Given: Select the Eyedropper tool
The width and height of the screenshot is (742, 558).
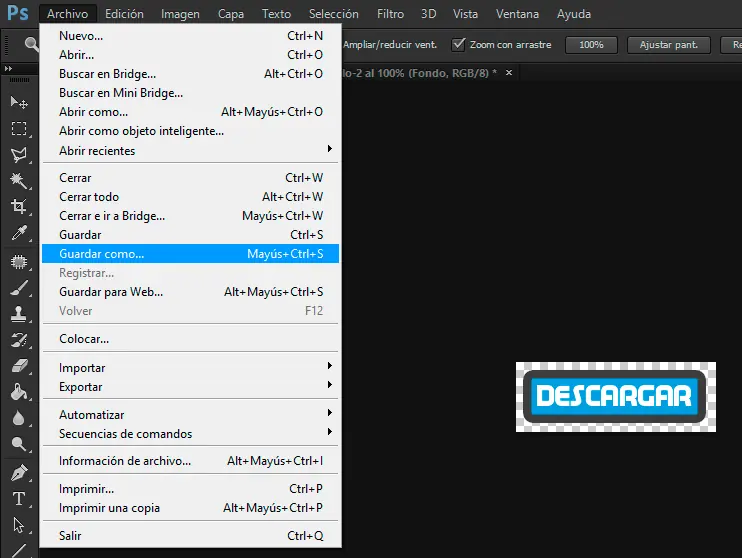Looking at the screenshot, I should click(x=19, y=233).
